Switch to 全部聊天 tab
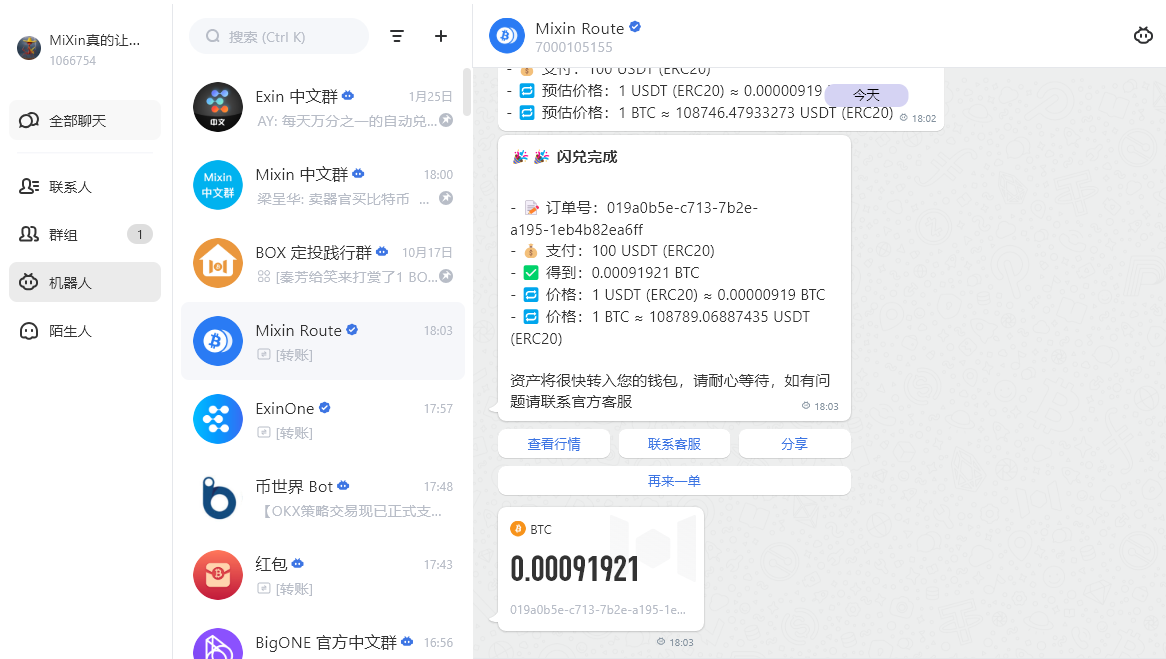This screenshot has height=659, width=1166. point(85,121)
